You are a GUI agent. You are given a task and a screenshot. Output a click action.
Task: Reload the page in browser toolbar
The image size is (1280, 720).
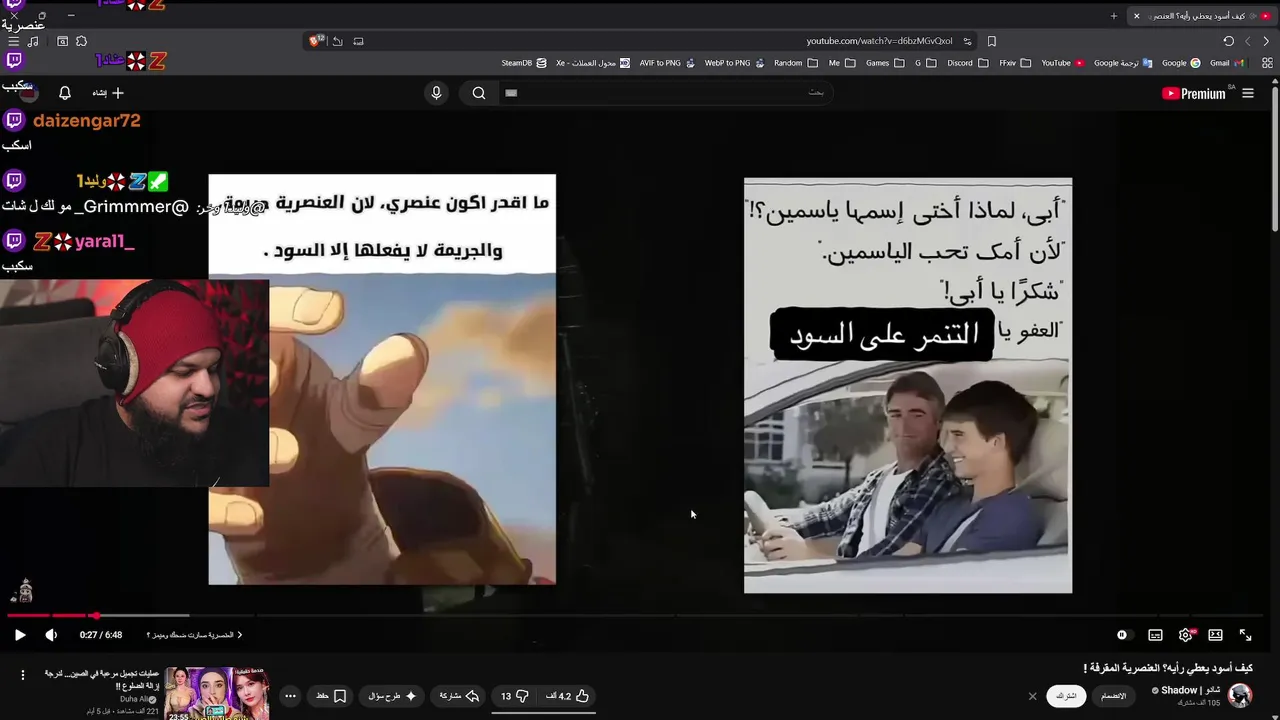(1229, 41)
